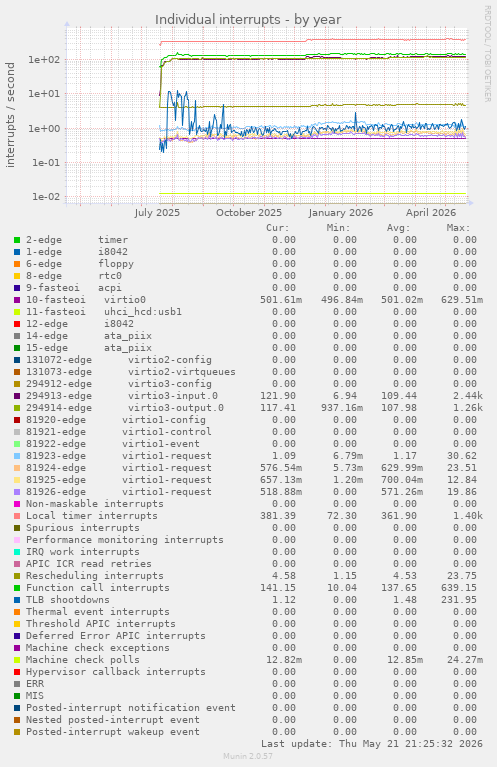497x767 pixels.
Task: Click the purple 10-fasteoi virtio0 legend swatch
Action: (x=17, y=300)
